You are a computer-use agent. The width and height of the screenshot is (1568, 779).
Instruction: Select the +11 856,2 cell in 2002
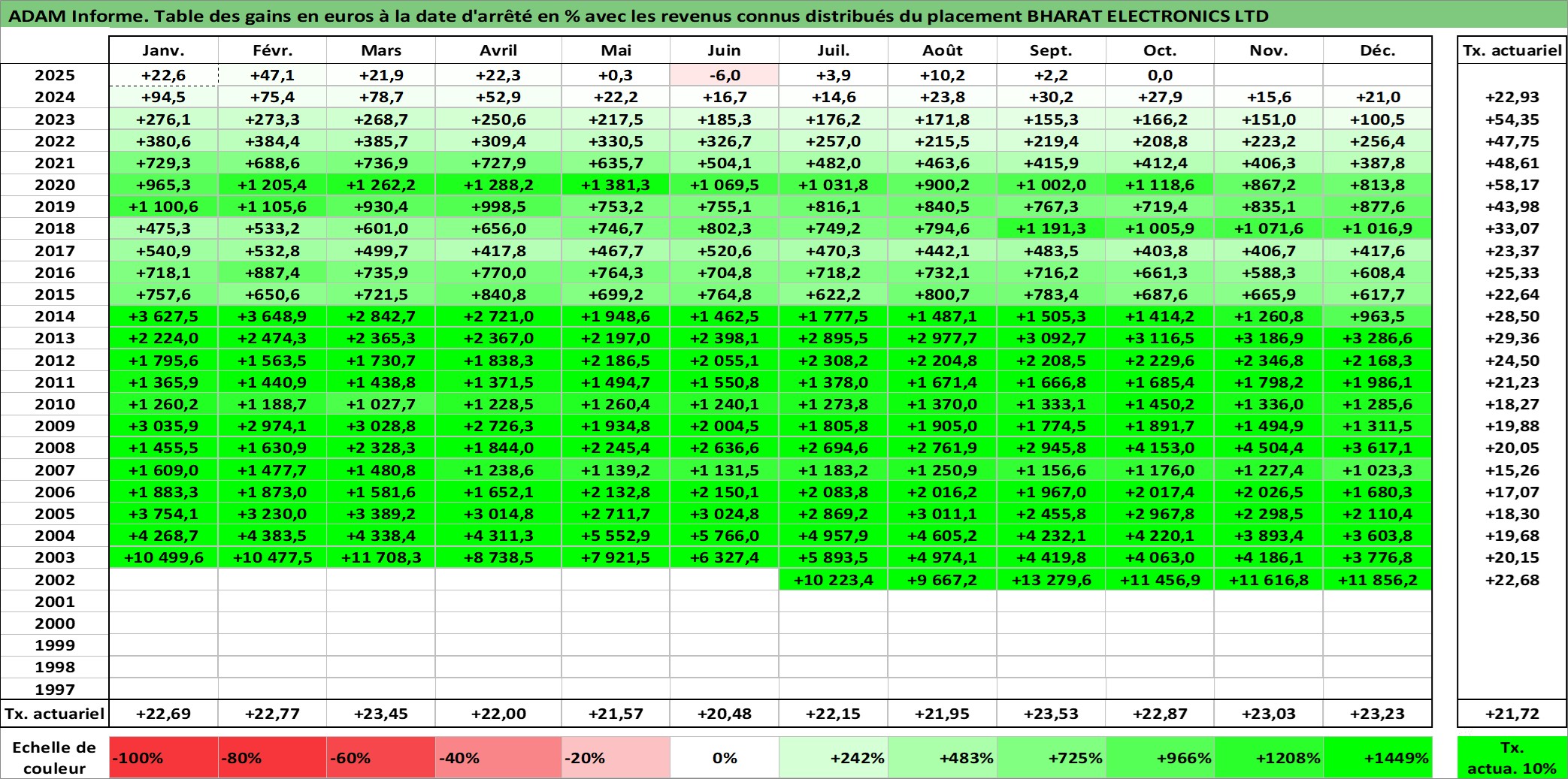1378,580
